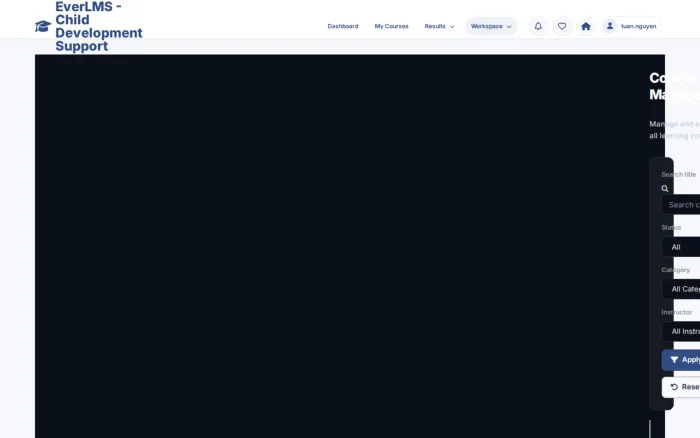Open the Status dropdown showing All
The width and height of the screenshot is (700, 438).
(681, 247)
